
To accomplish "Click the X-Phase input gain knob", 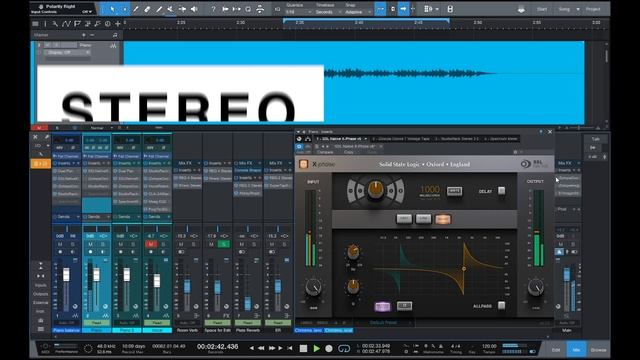I will (x=313, y=287).
